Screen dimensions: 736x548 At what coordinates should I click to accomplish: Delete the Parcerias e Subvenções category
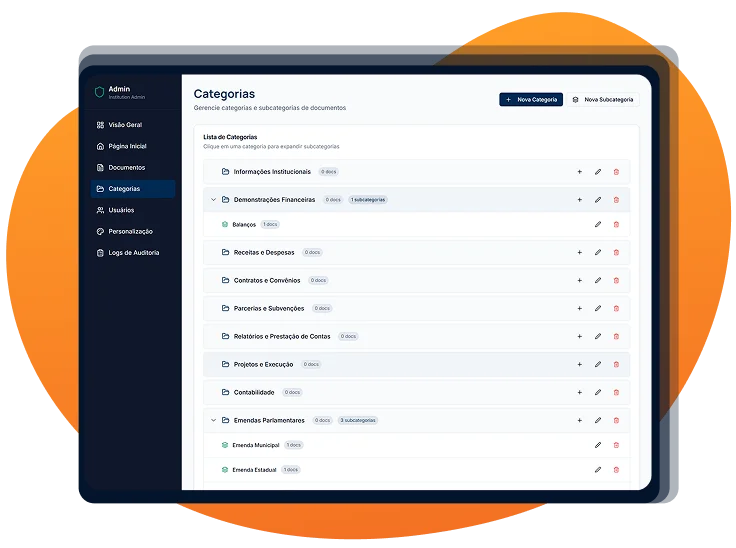616,309
